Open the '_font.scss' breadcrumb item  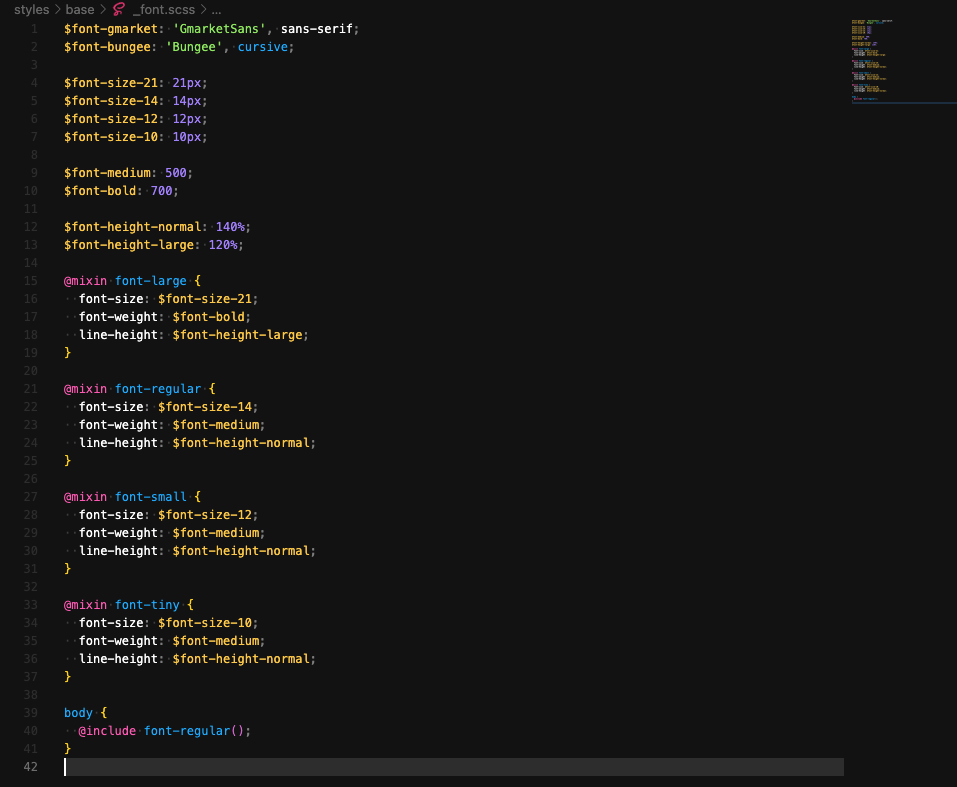(164, 10)
